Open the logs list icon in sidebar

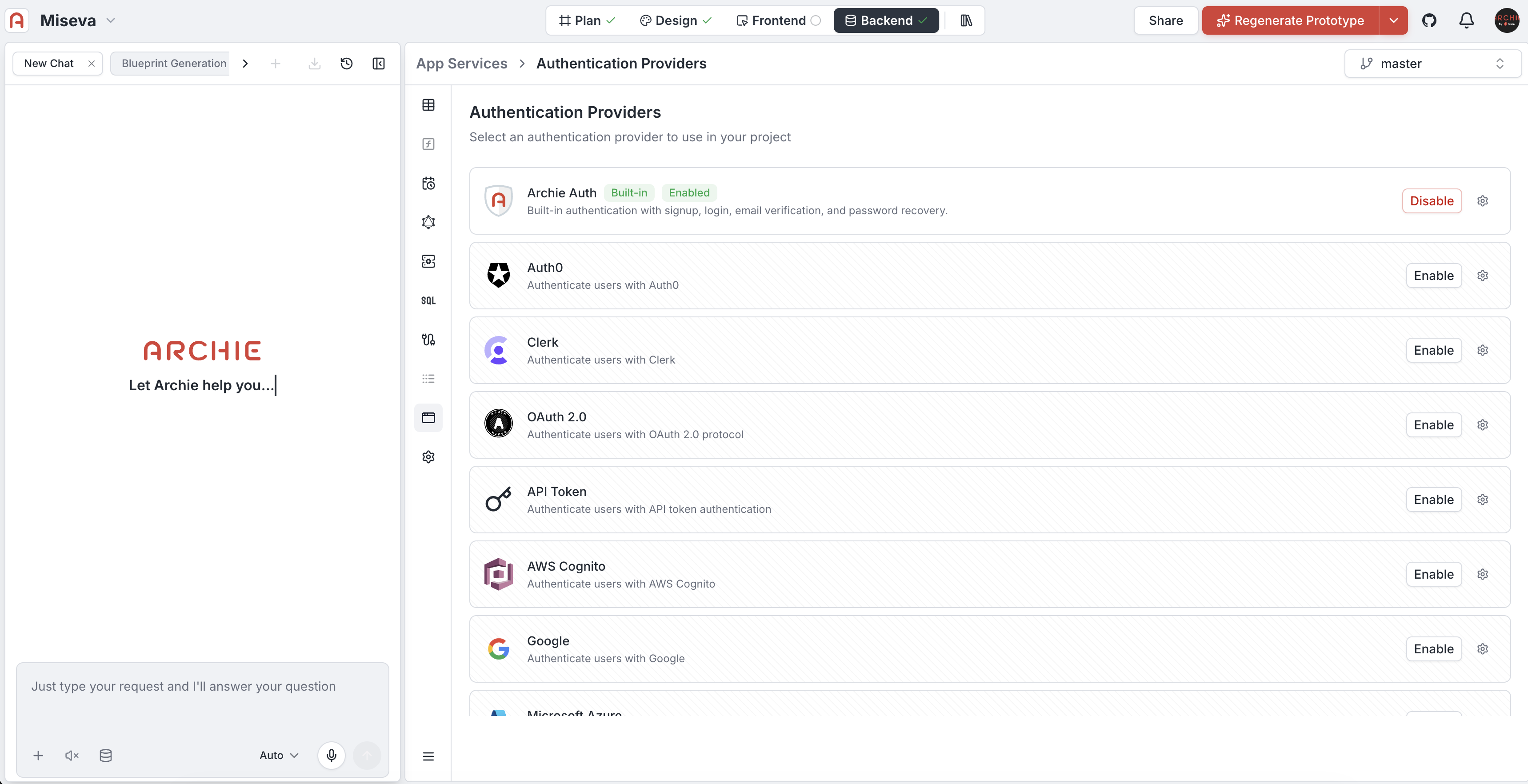[x=428, y=379]
